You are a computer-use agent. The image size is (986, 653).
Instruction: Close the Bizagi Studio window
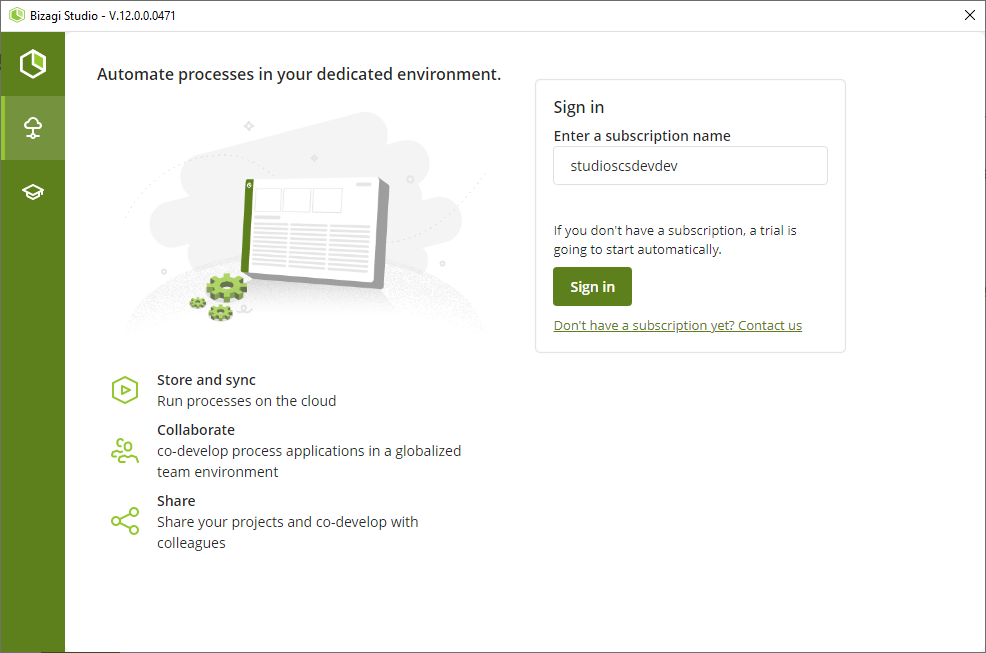click(970, 15)
